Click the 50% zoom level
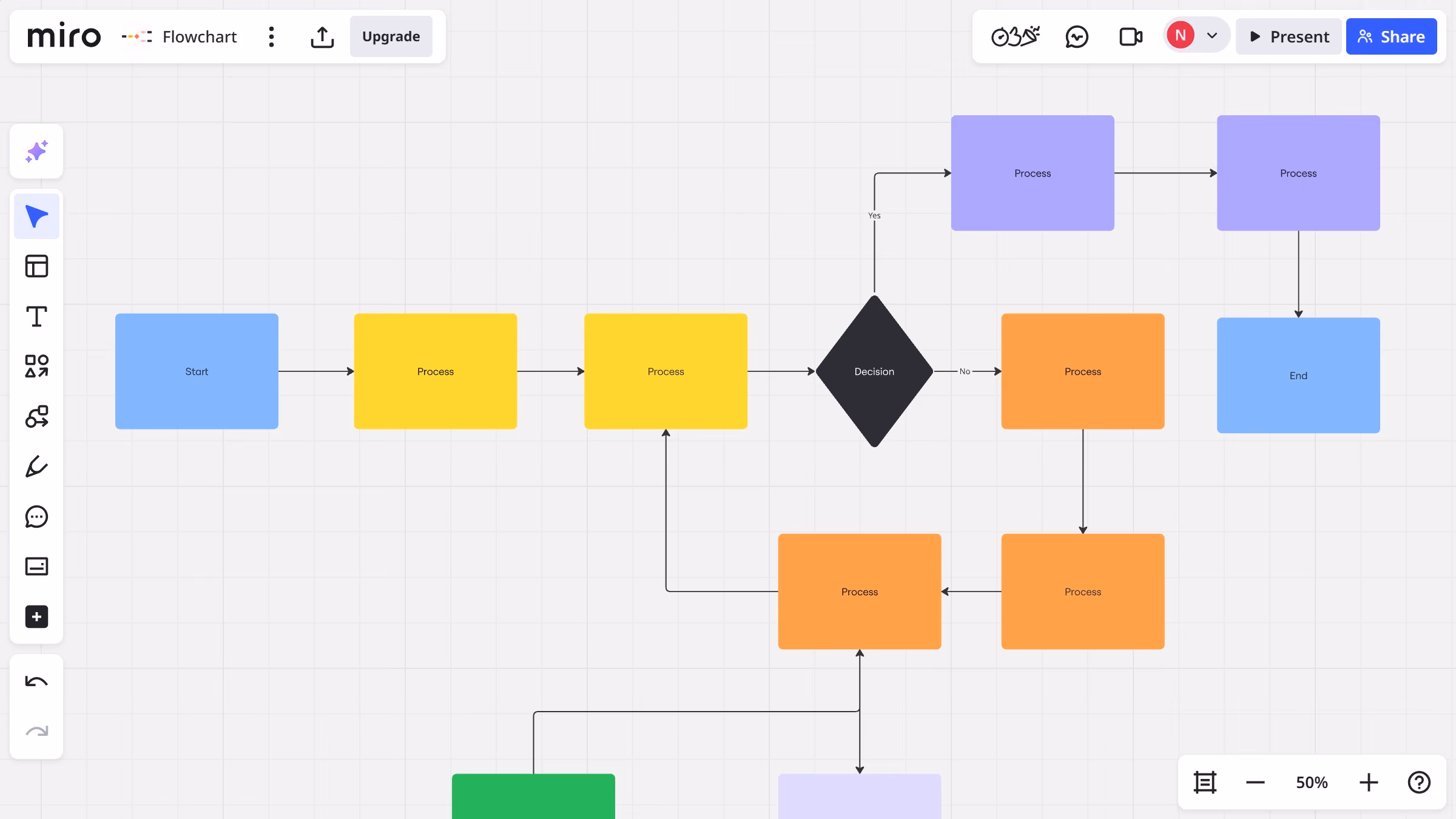Image resolution: width=1456 pixels, height=819 pixels. [1312, 782]
